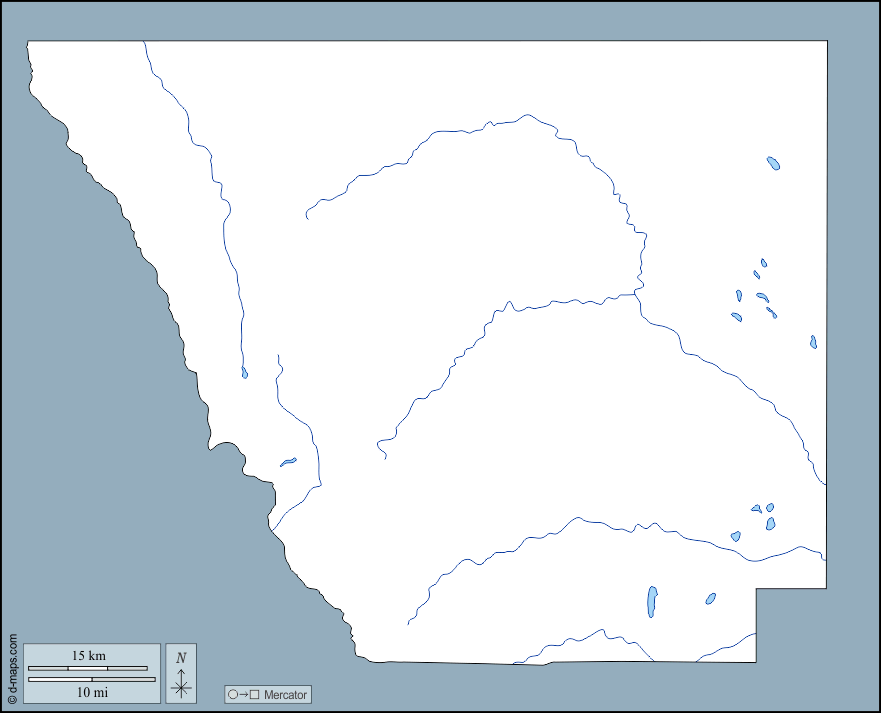Click the Mercator projection circle-to-square icon
The width and height of the screenshot is (881, 713).
(x=244, y=695)
